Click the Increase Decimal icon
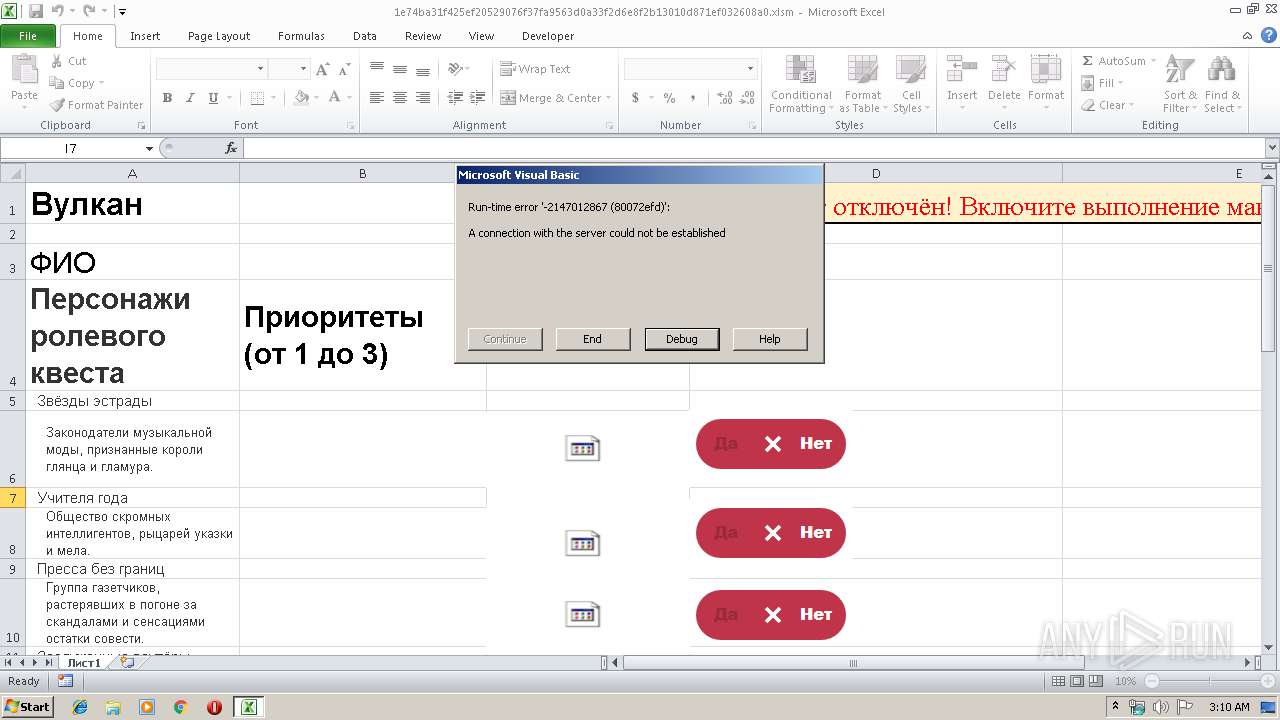This screenshot has width=1280, height=720. (x=725, y=98)
